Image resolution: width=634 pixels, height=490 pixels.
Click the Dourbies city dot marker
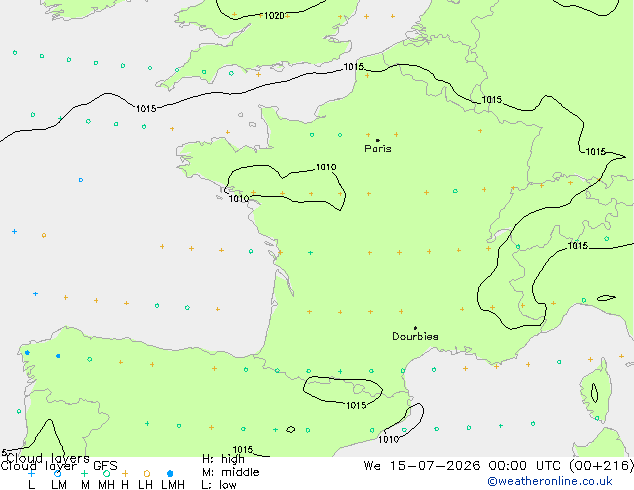[x=415, y=328]
